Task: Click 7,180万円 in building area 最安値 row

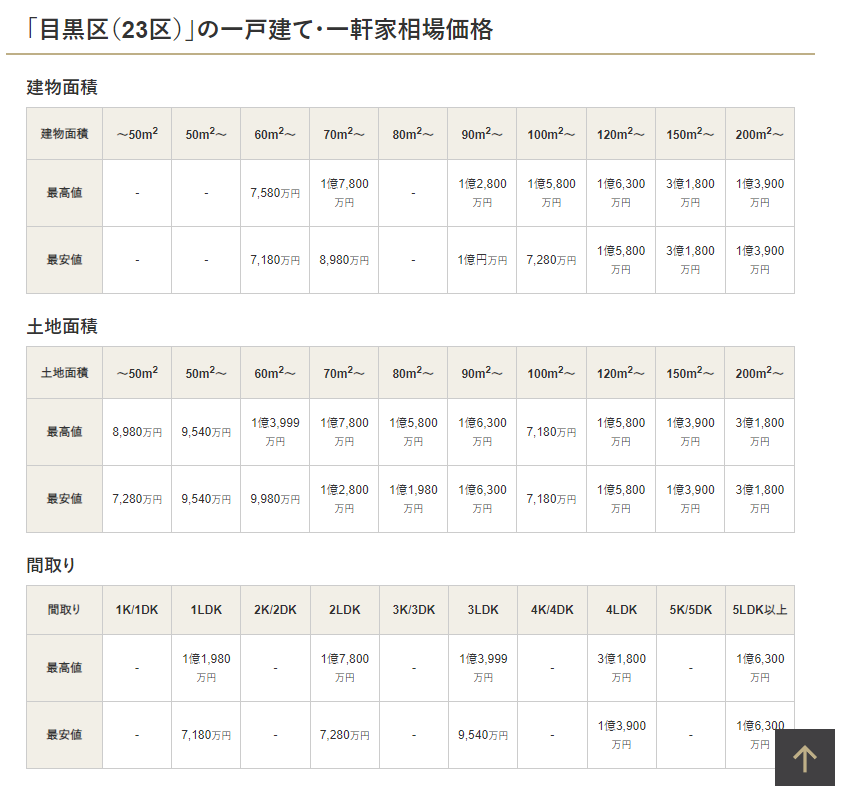Action: click(275, 260)
